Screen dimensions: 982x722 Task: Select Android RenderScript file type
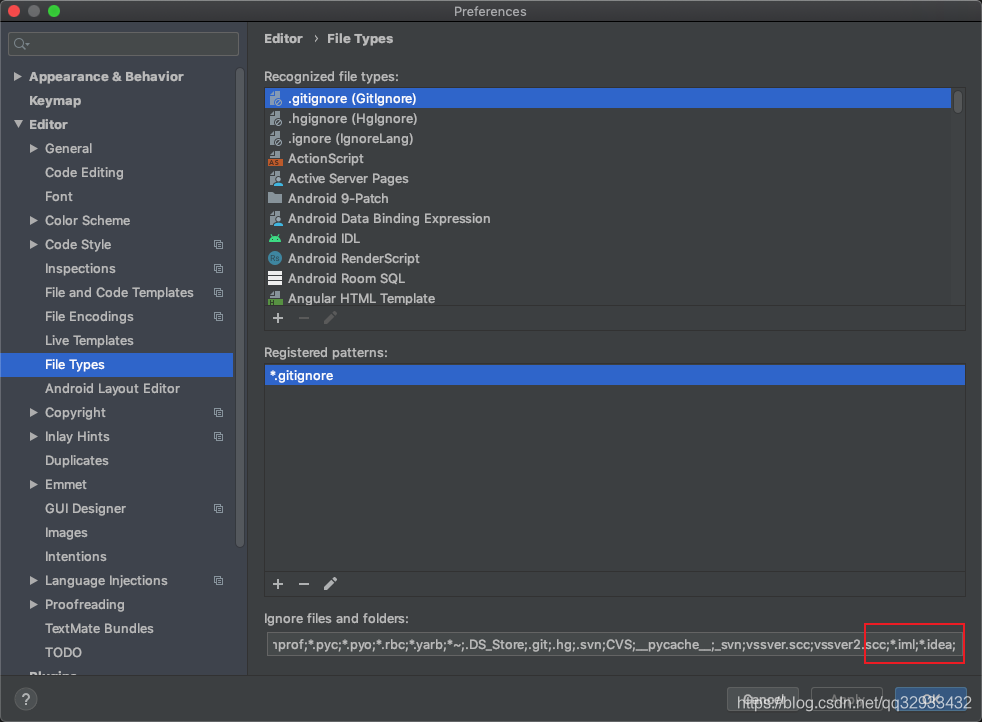pos(353,258)
